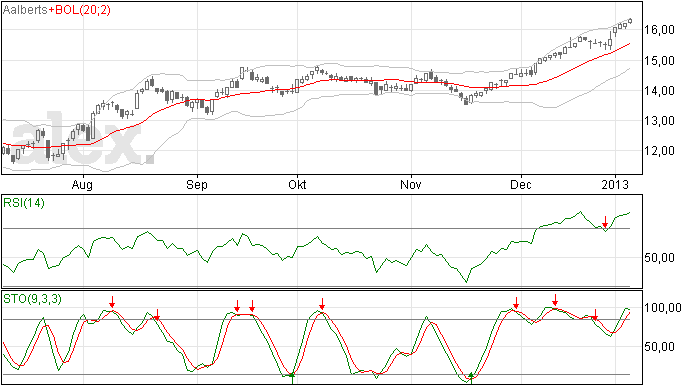Click the 50,00 value on STO axis
690x387 pixels.
pos(659,347)
